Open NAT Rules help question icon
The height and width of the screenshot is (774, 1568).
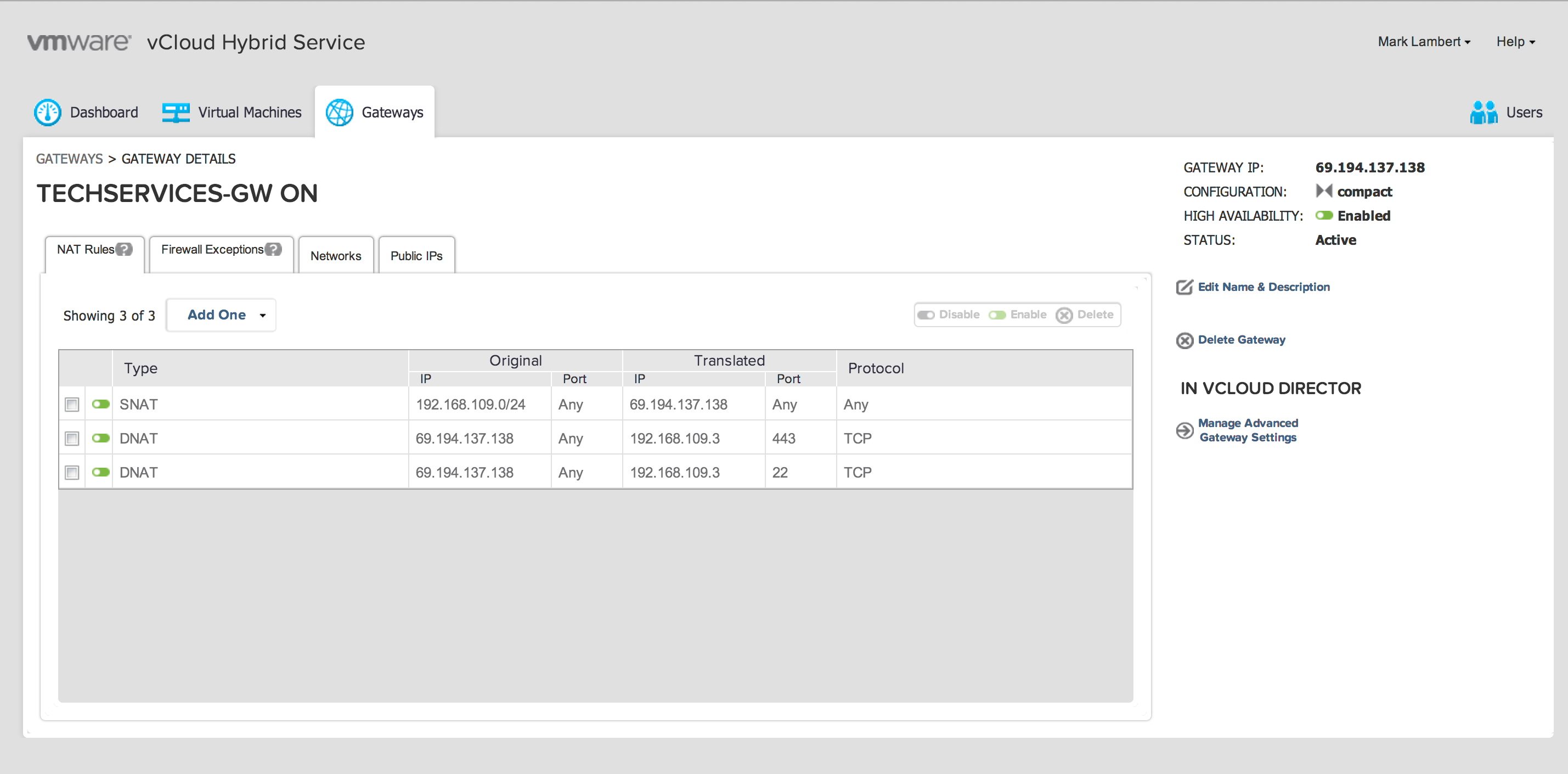pyautogui.click(x=125, y=250)
